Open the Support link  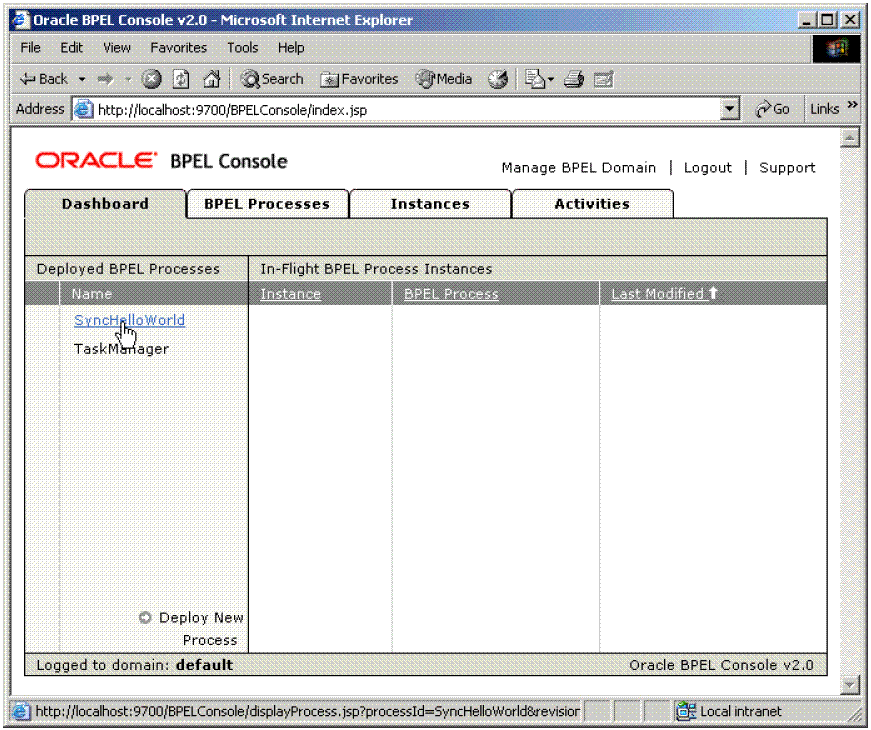tap(787, 168)
